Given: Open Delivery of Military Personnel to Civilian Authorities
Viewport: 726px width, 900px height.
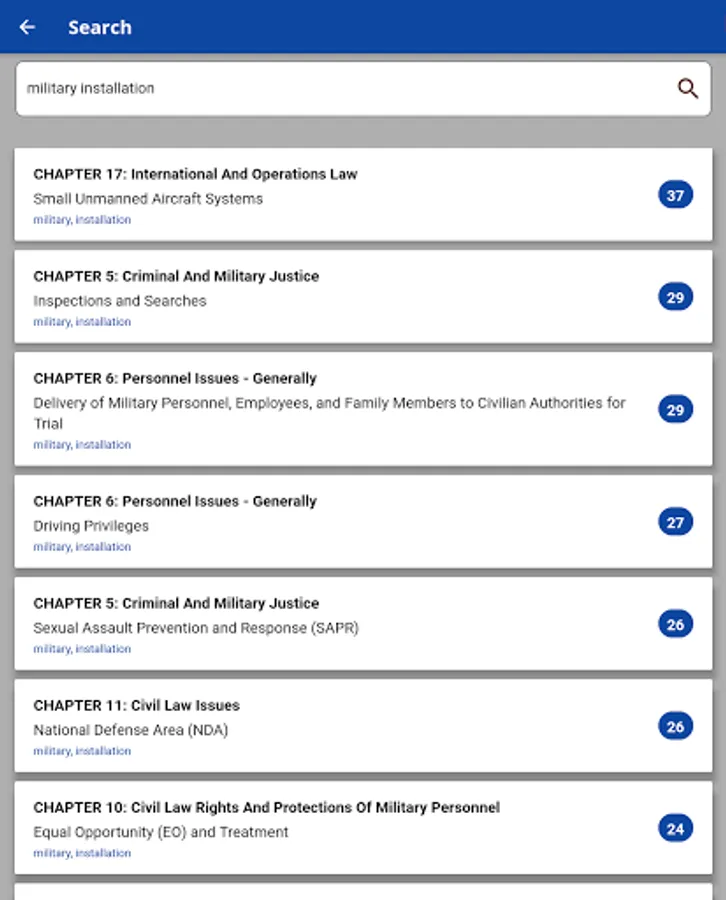Looking at the screenshot, I should [363, 409].
